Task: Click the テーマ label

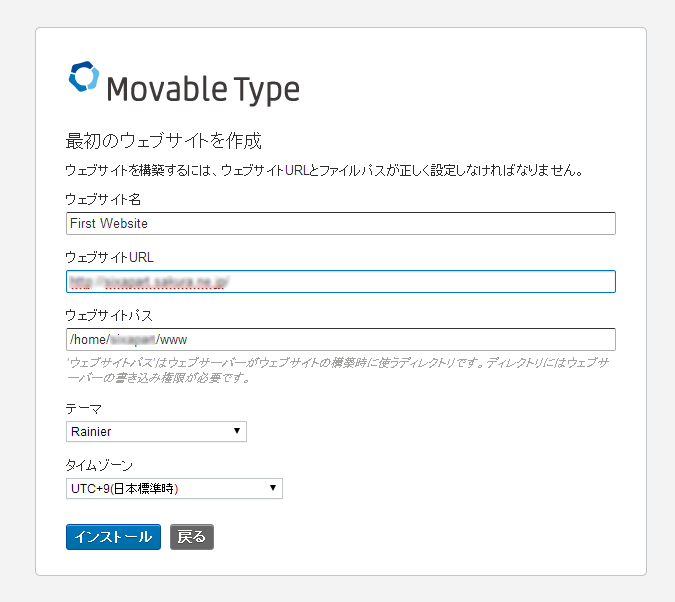Action: tap(83, 409)
